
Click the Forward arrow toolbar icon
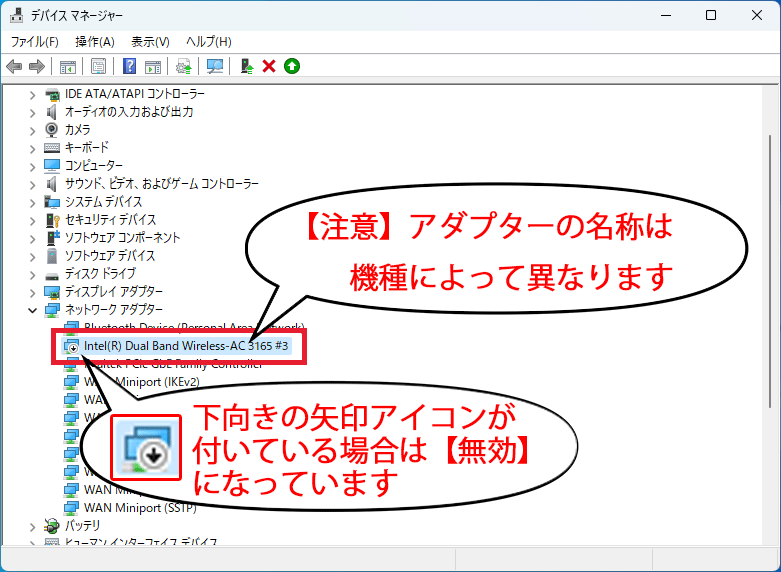point(37,66)
